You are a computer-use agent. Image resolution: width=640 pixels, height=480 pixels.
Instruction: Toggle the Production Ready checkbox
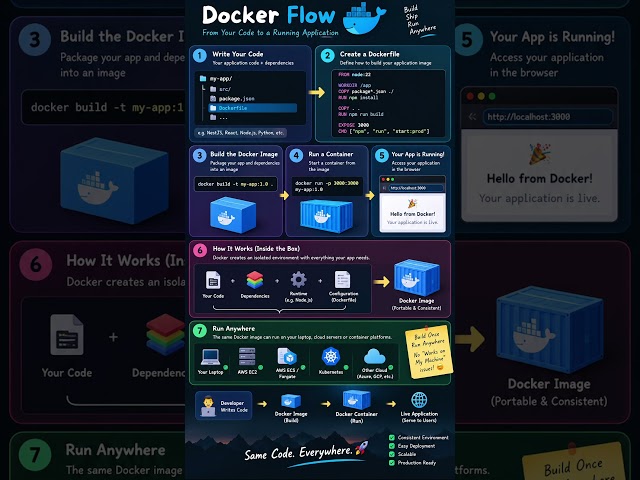(392, 463)
